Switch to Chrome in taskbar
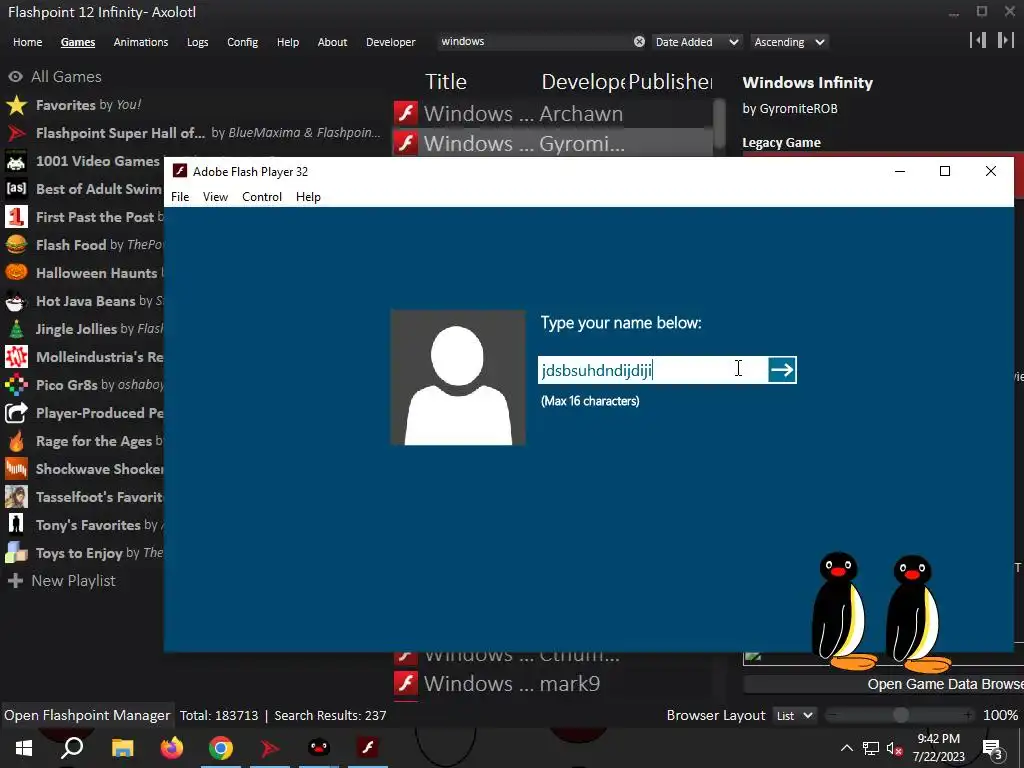 [x=221, y=748]
